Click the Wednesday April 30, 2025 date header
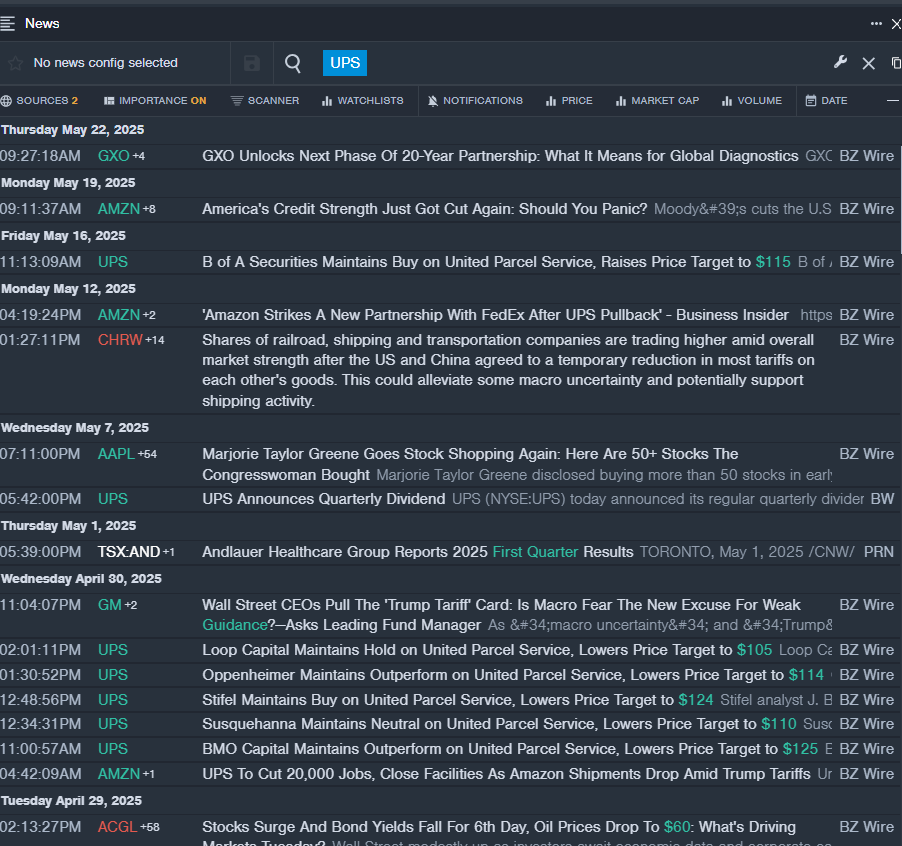Viewport: 902px width, 846px height. 81,579
